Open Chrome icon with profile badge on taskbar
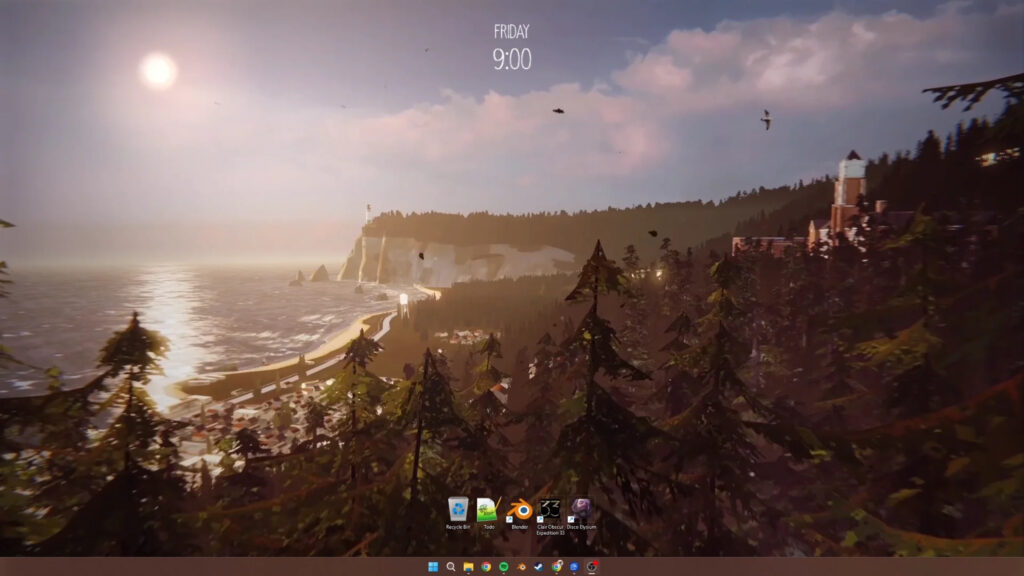Image resolution: width=1024 pixels, height=576 pixels. pyautogui.click(x=556, y=567)
